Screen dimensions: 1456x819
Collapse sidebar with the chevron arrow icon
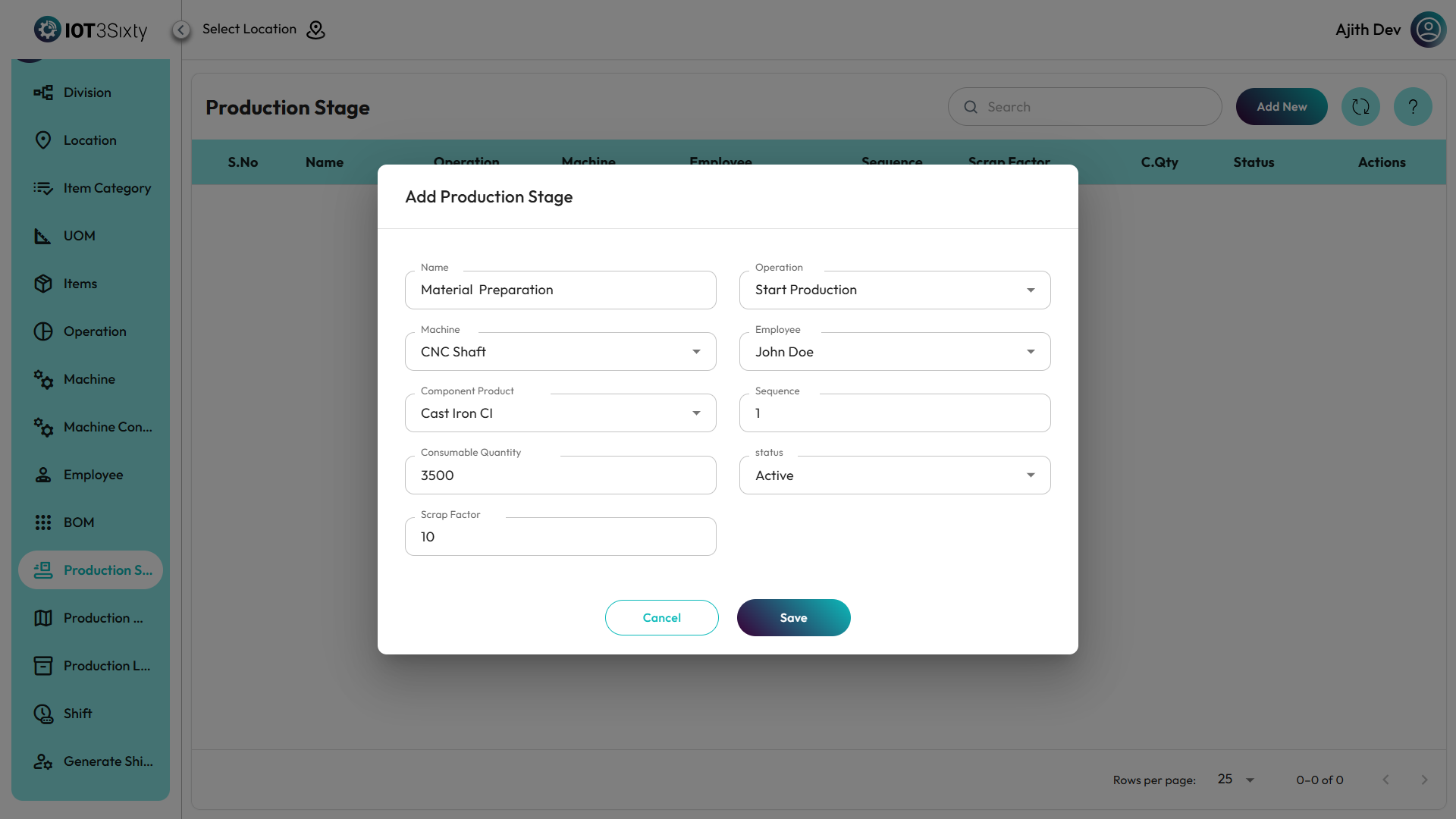(x=180, y=30)
